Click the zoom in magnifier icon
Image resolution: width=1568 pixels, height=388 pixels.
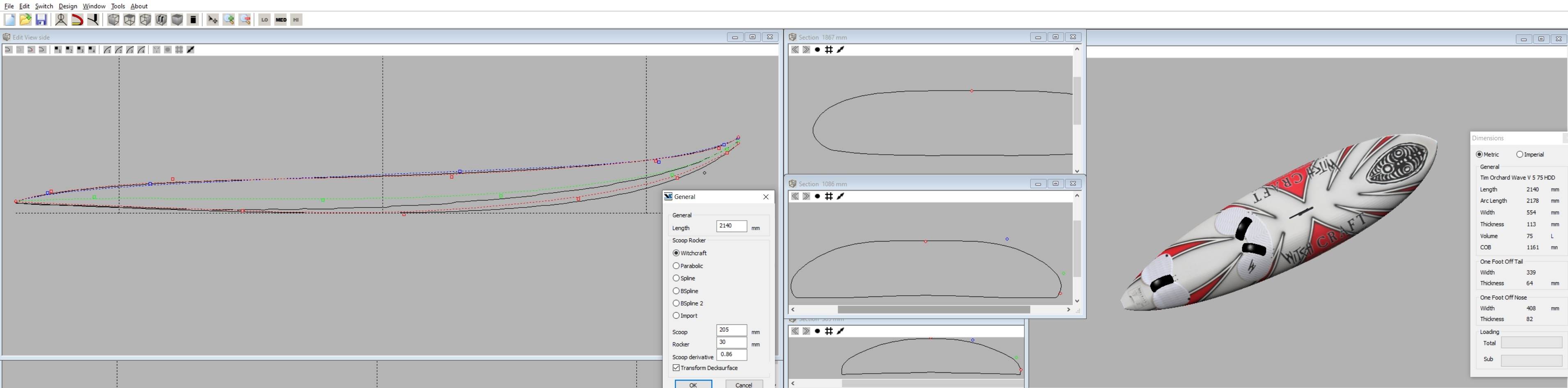click(229, 20)
